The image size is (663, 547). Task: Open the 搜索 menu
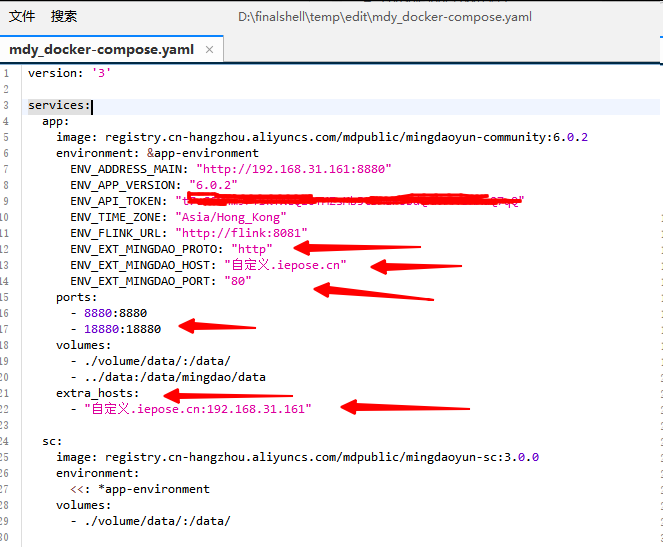click(x=64, y=16)
